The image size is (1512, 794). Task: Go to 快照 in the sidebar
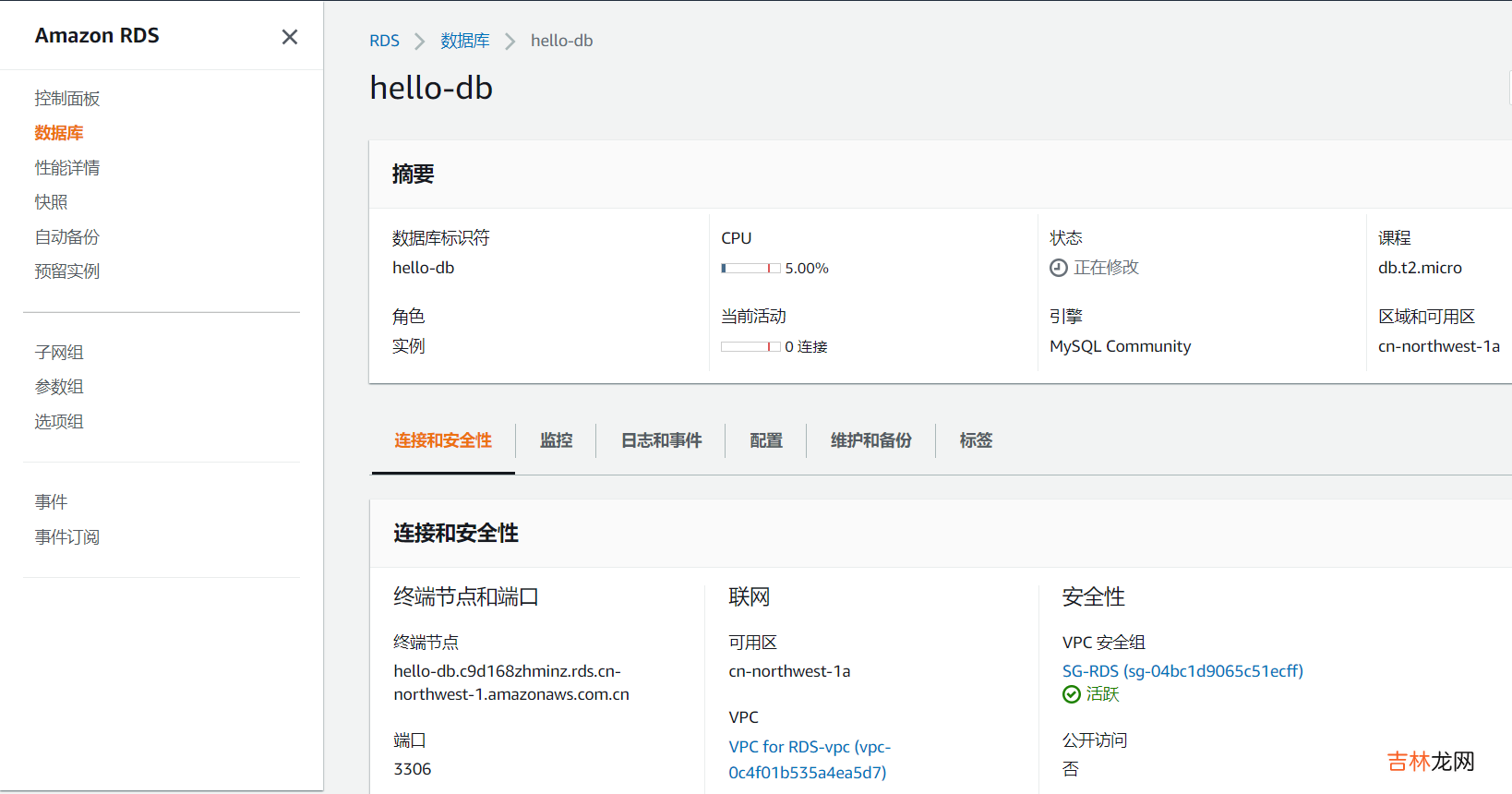52,202
